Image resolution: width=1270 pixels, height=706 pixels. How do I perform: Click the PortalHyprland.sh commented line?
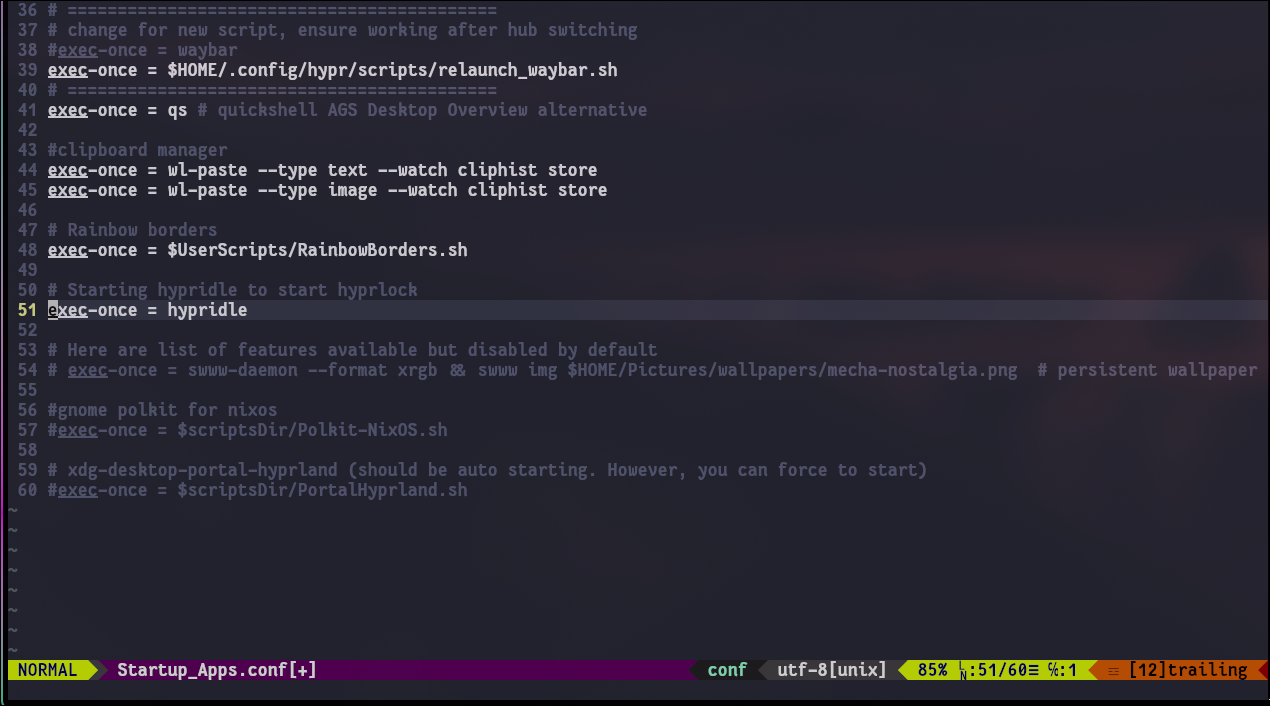(257, 490)
